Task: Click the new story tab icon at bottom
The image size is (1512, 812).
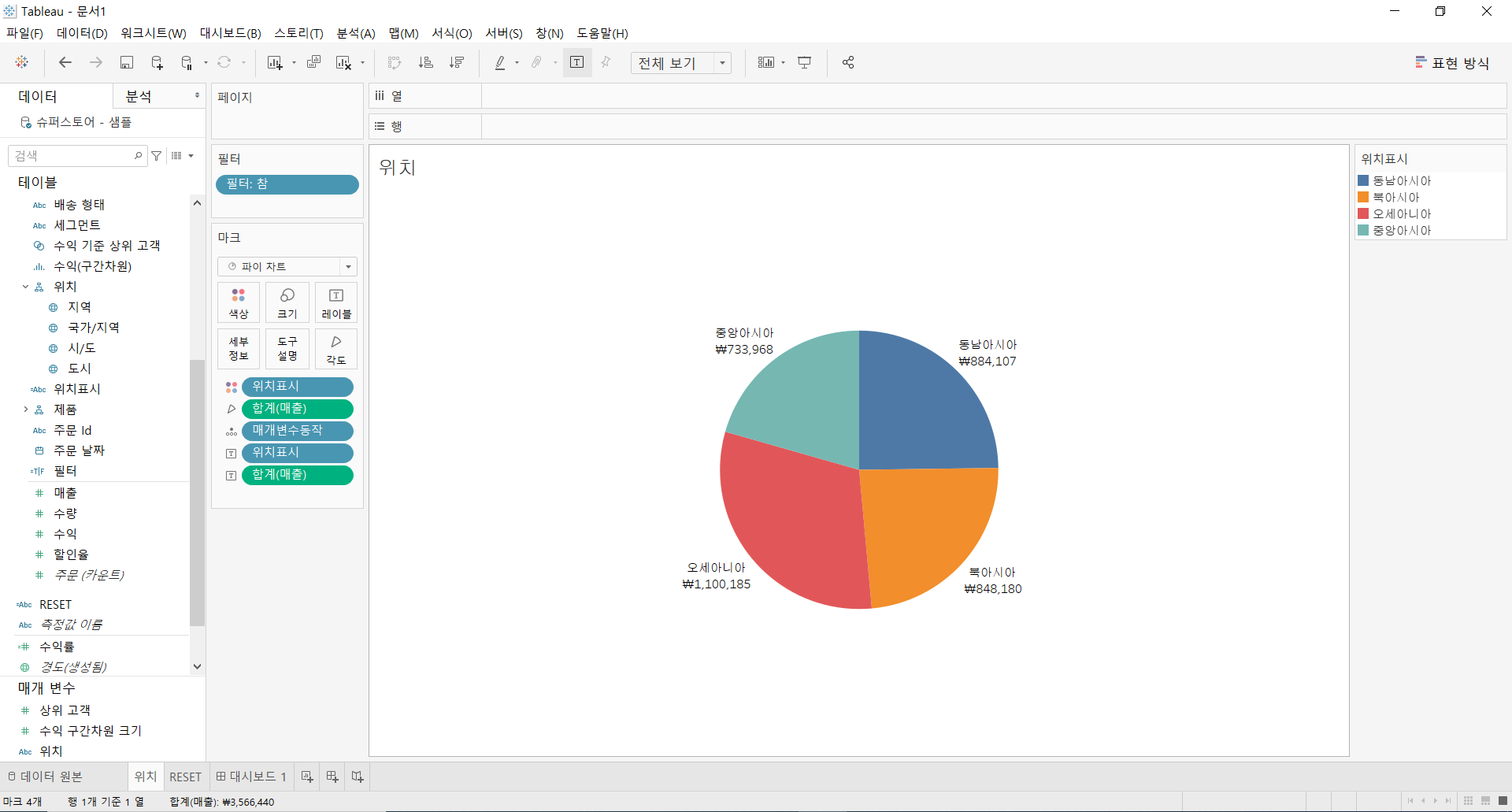Action: click(358, 777)
